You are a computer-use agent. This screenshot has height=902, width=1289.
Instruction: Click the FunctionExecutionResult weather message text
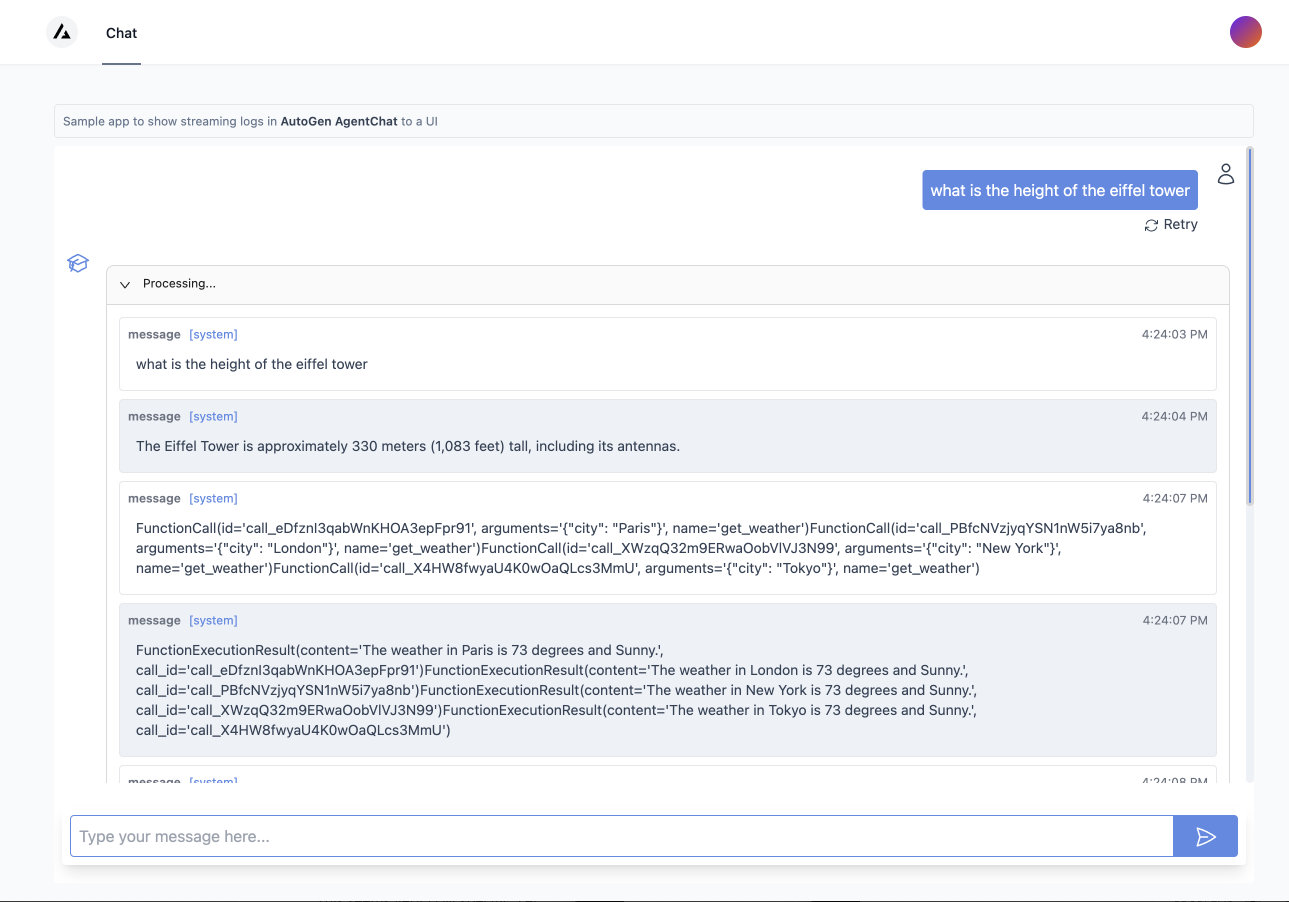click(x=556, y=690)
